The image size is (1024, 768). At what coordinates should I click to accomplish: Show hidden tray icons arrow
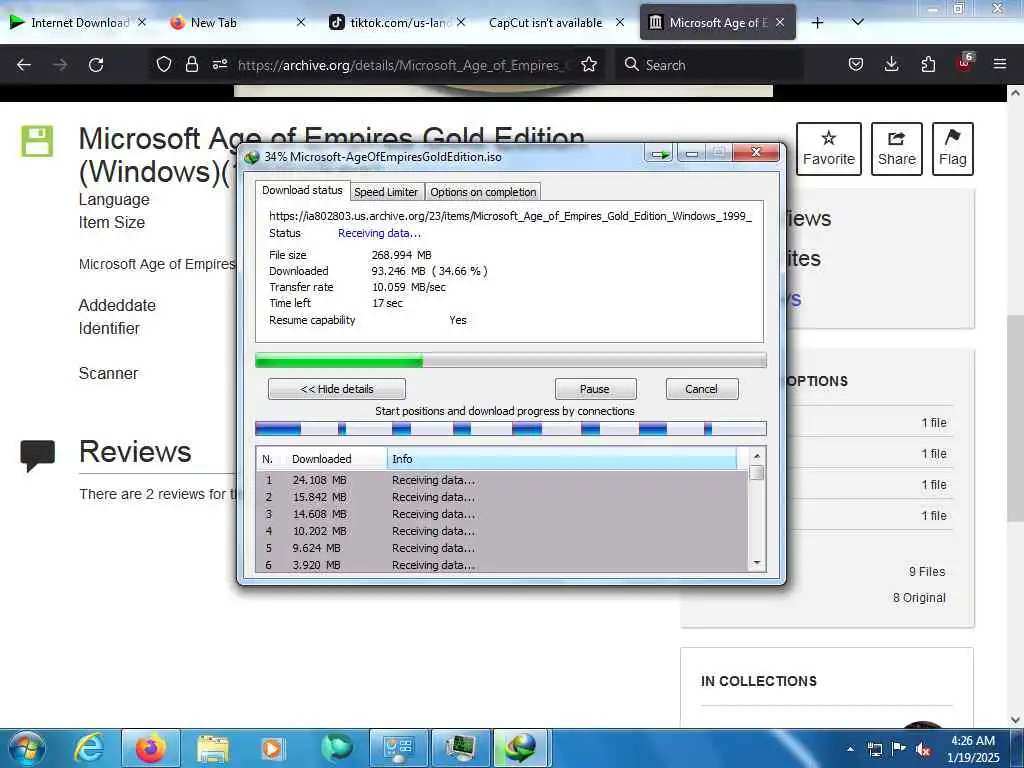(x=850, y=749)
